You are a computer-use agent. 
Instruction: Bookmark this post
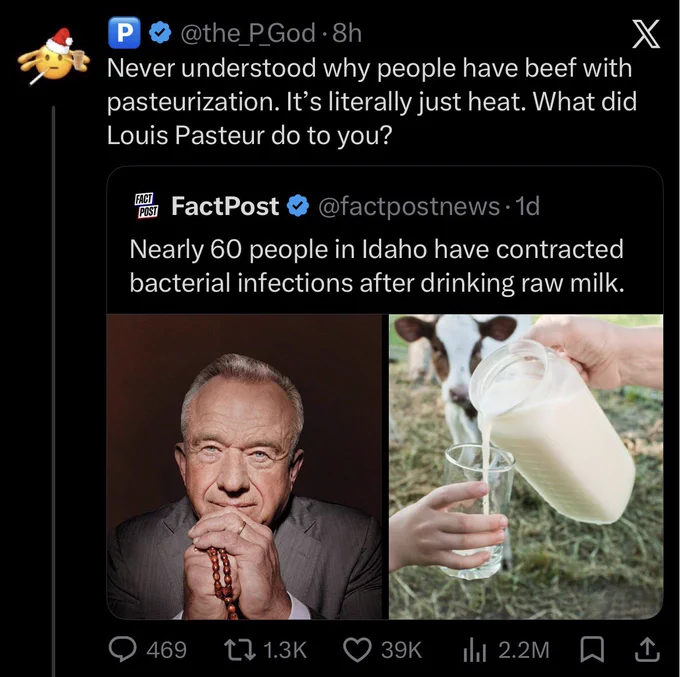coord(592,650)
